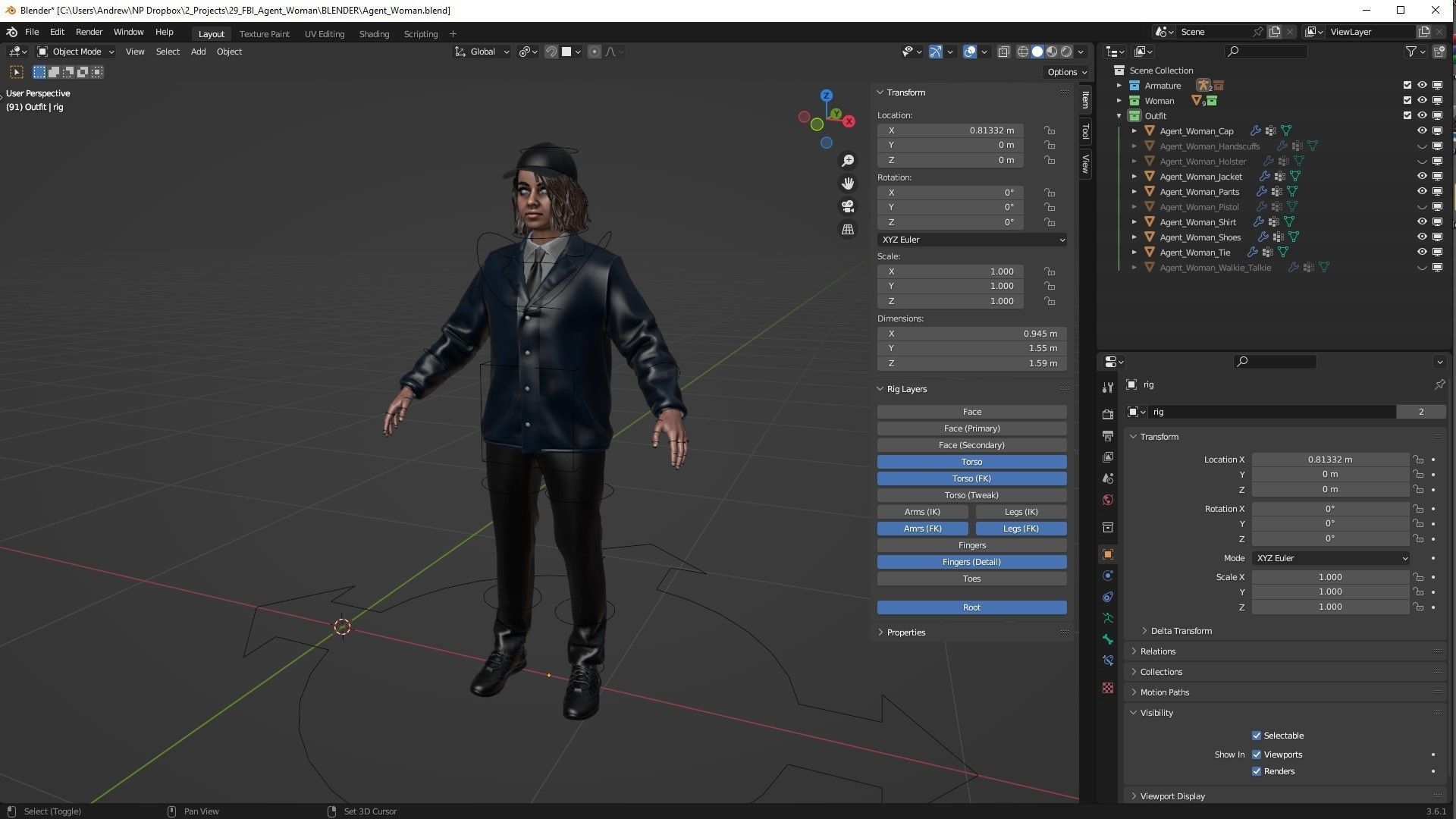Toggle X-ray display in viewport header

[1003, 52]
